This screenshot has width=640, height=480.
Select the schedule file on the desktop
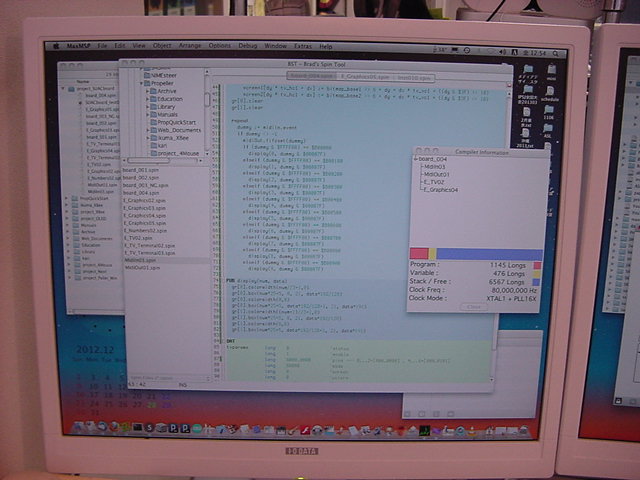pyautogui.click(x=550, y=93)
